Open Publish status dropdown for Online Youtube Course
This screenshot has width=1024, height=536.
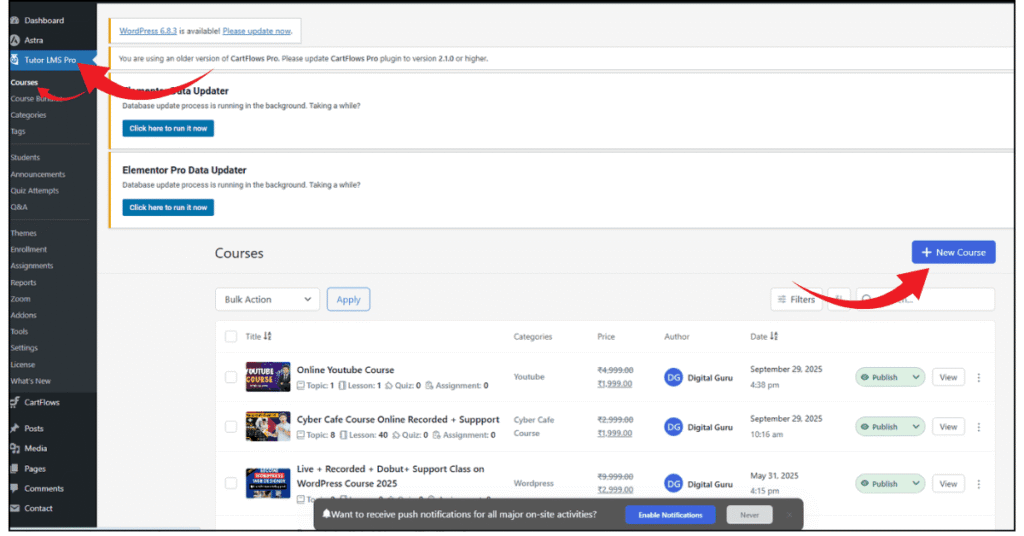tap(889, 377)
